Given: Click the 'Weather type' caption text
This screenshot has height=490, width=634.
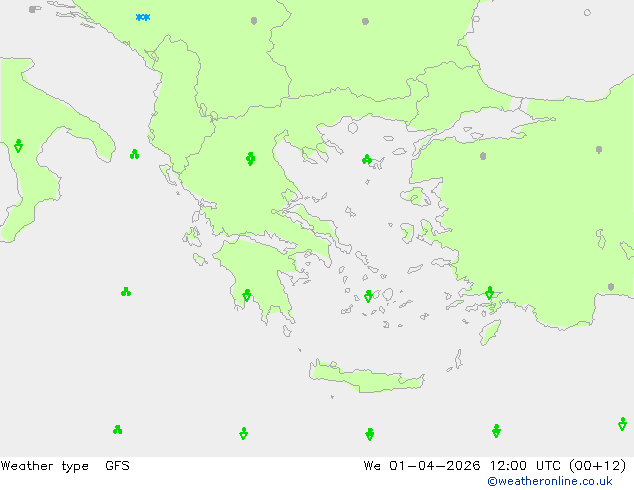Looking at the screenshot, I should pos(45,466).
